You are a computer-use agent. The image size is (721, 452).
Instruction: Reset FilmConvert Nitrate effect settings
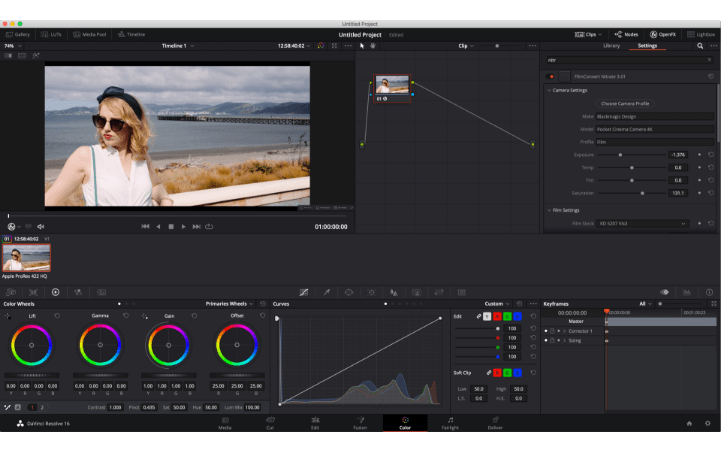click(711, 76)
